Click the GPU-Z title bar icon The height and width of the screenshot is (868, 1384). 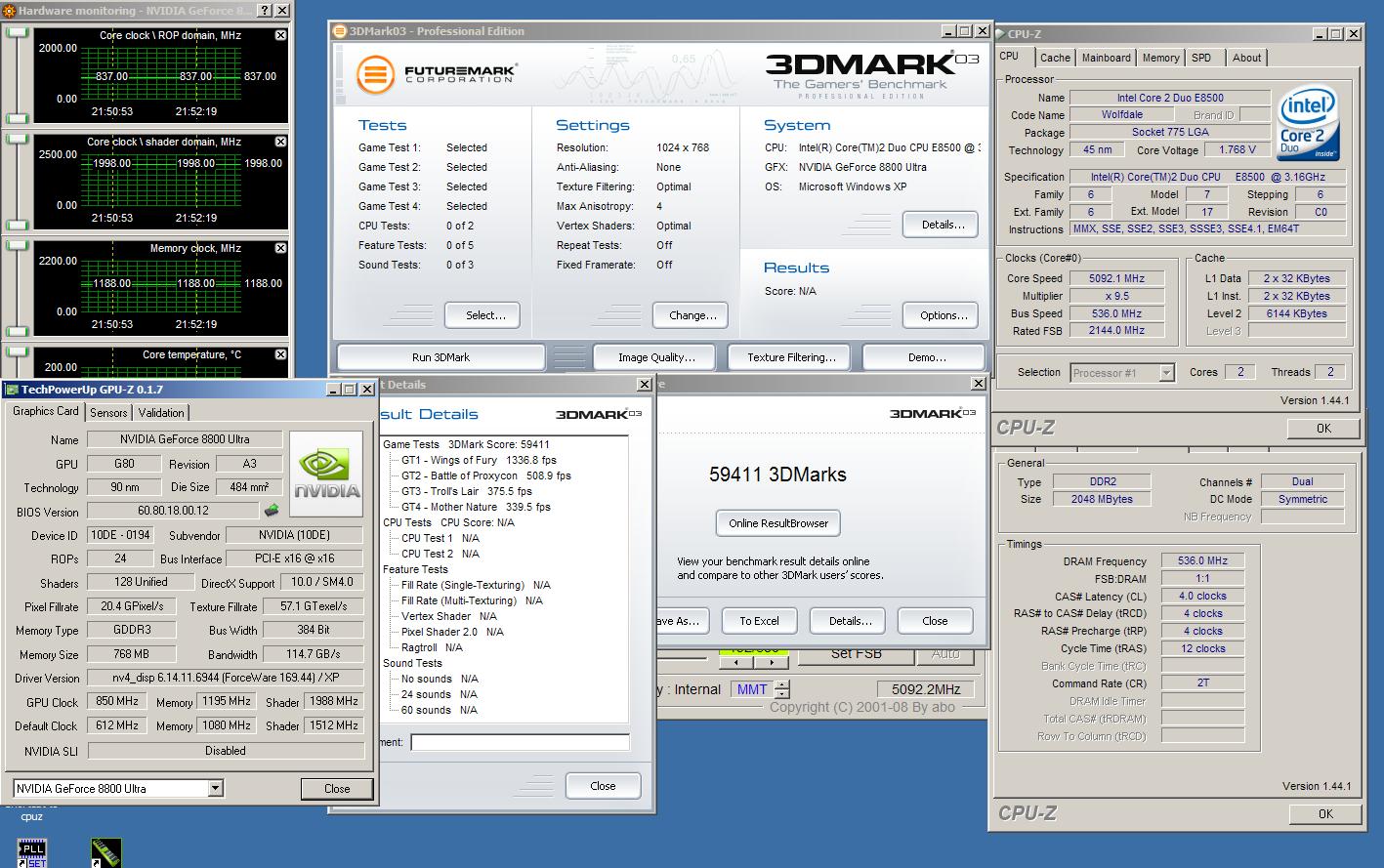12,390
